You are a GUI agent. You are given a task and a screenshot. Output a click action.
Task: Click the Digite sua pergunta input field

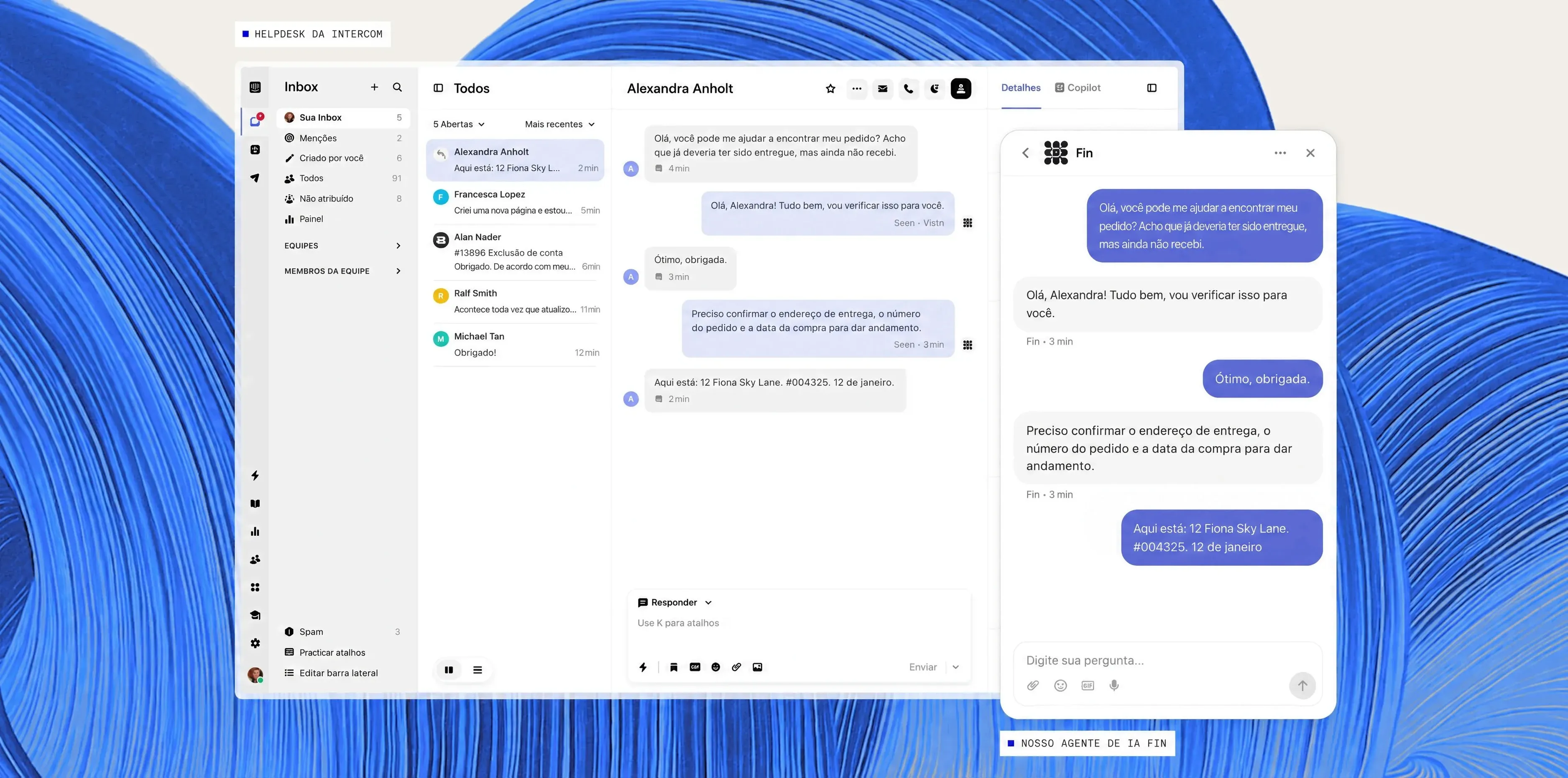tap(1167, 660)
